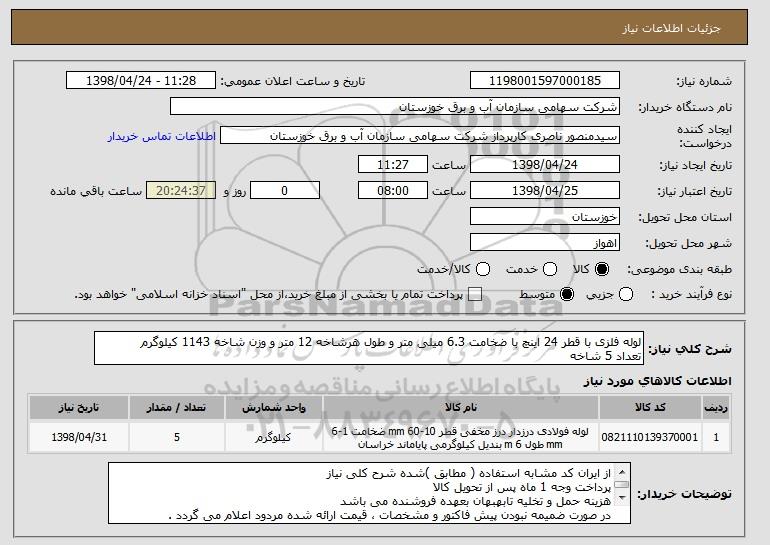Click the شرح کلی نیاز description box

pos(369,348)
